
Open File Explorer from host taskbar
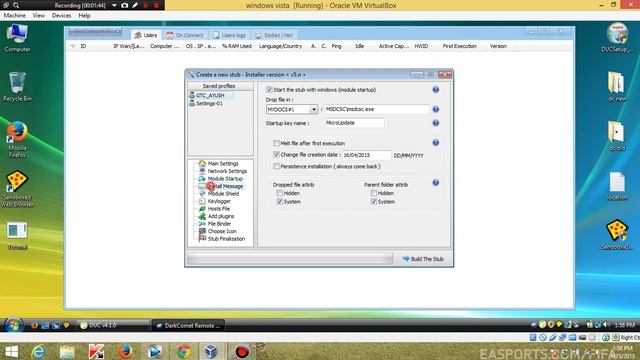[x=67, y=351]
